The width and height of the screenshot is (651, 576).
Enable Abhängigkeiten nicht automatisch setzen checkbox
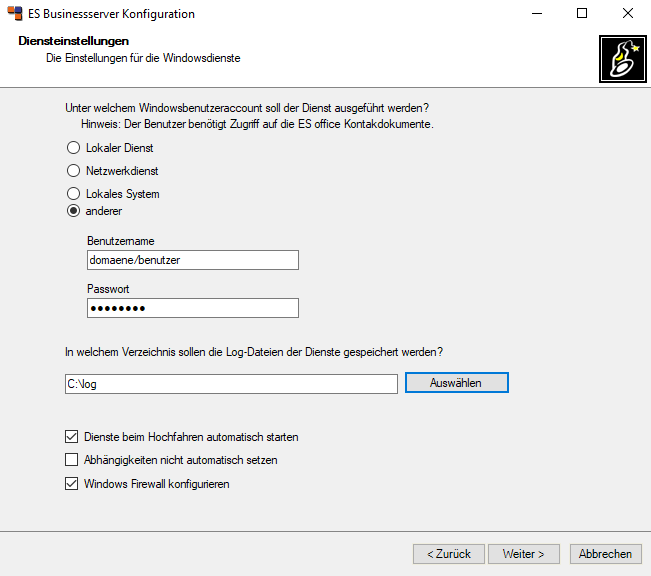(71, 460)
